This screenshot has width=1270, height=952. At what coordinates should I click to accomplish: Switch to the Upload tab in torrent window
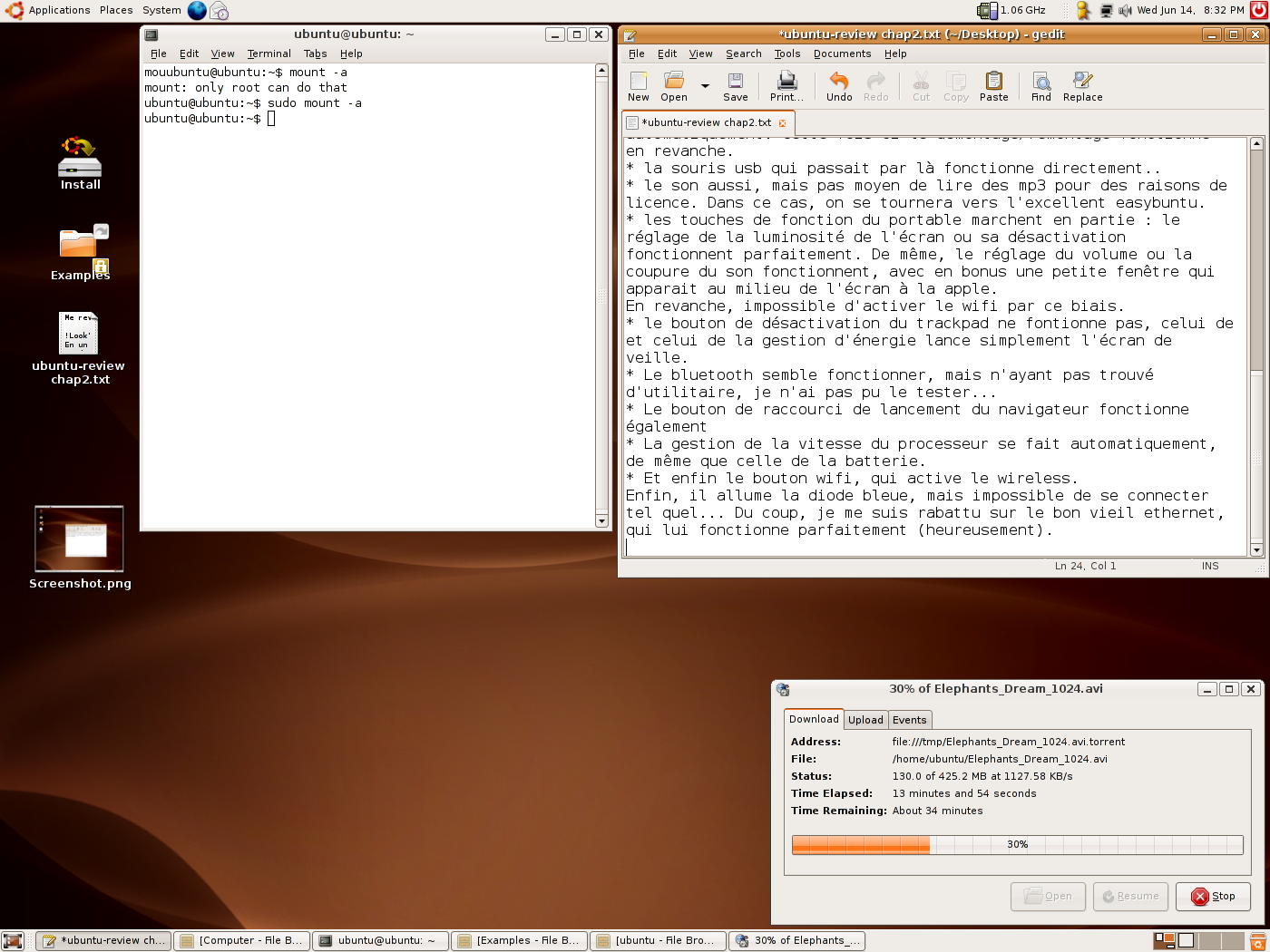(x=865, y=720)
